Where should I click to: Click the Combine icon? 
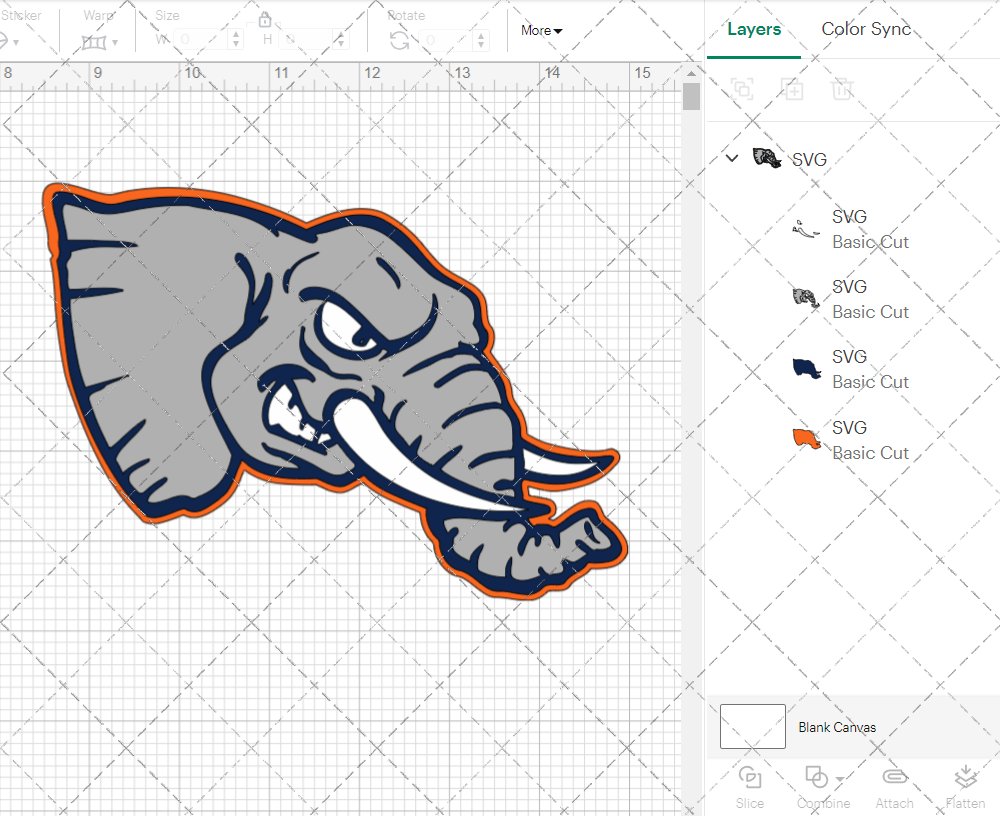click(817, 779)
